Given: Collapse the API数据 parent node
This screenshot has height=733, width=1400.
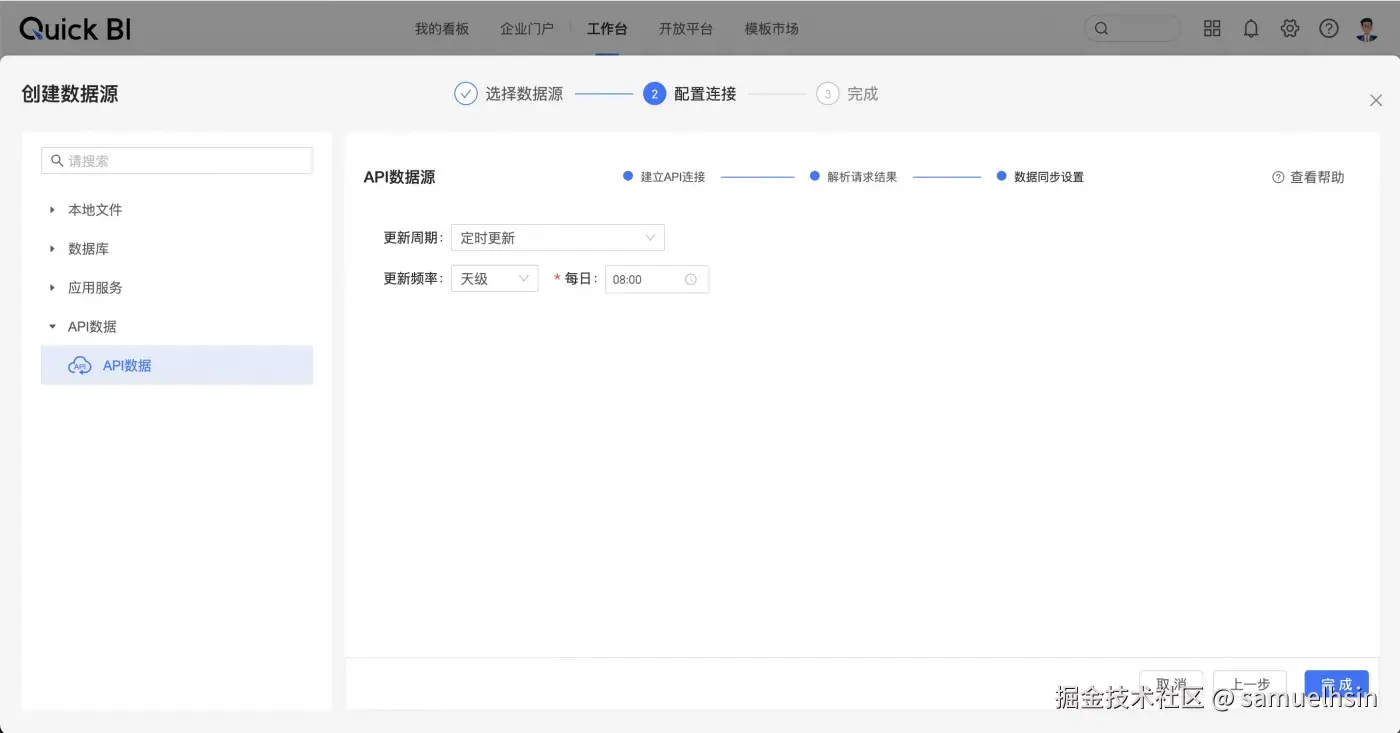Looking at the screenshot, I should tap(52, 327).
